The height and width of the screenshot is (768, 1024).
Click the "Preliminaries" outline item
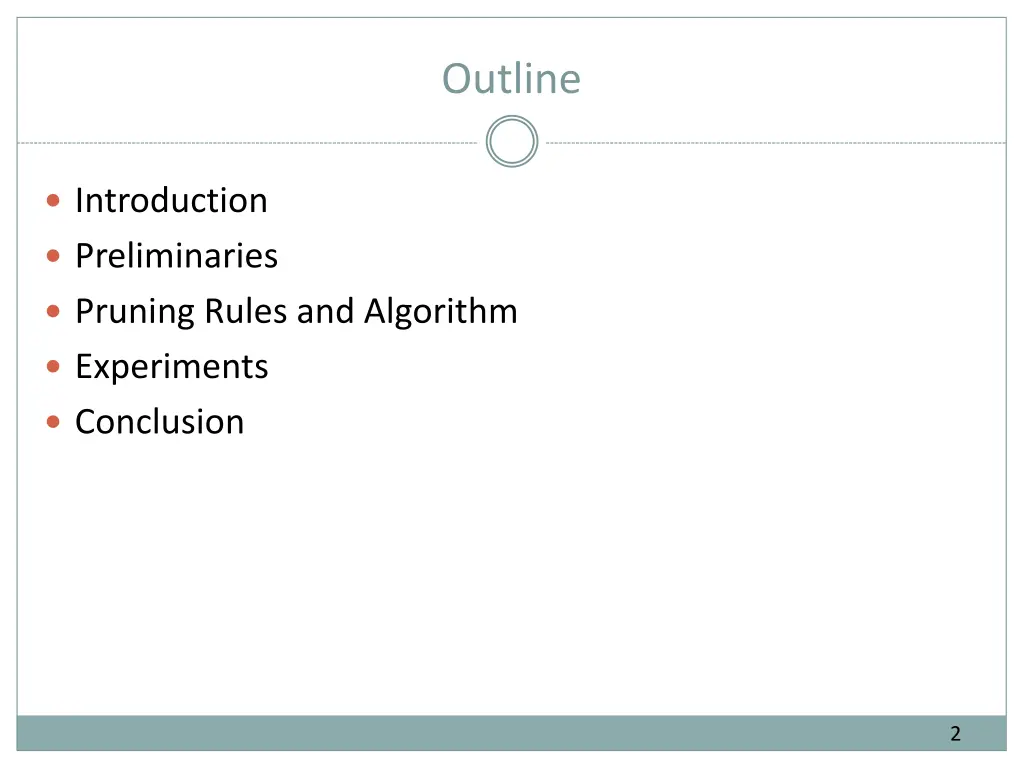pyautogui.click(x=176, y=256)
